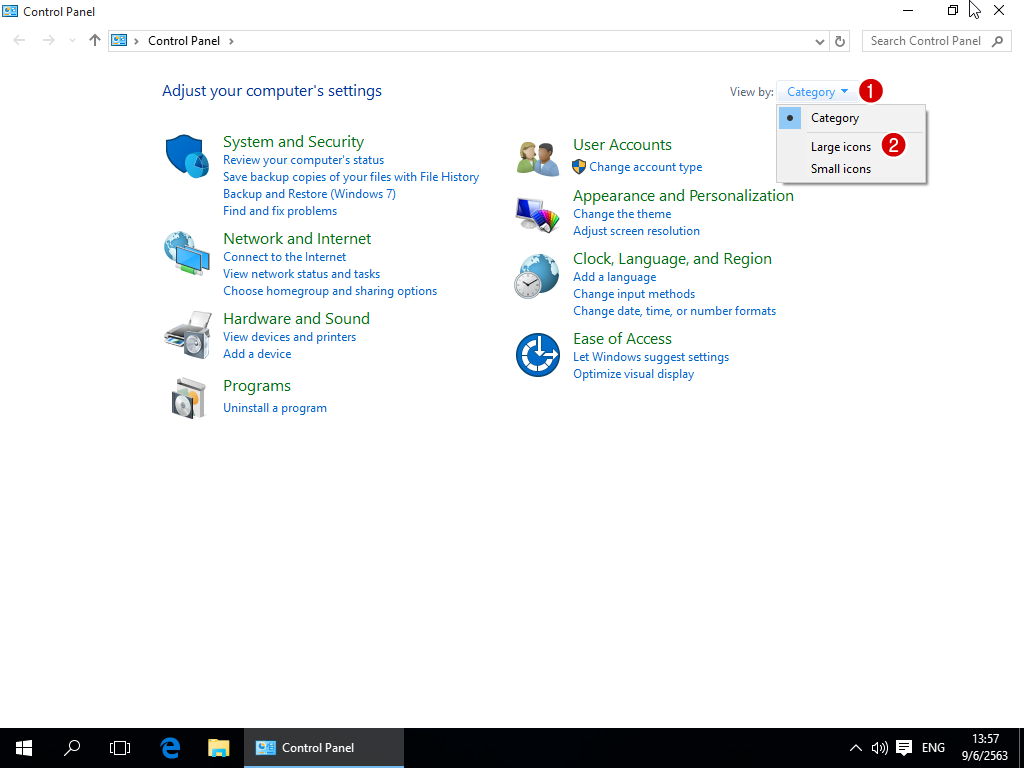
Task: Refresh the Control Panel view
Action: coord(840,41)
